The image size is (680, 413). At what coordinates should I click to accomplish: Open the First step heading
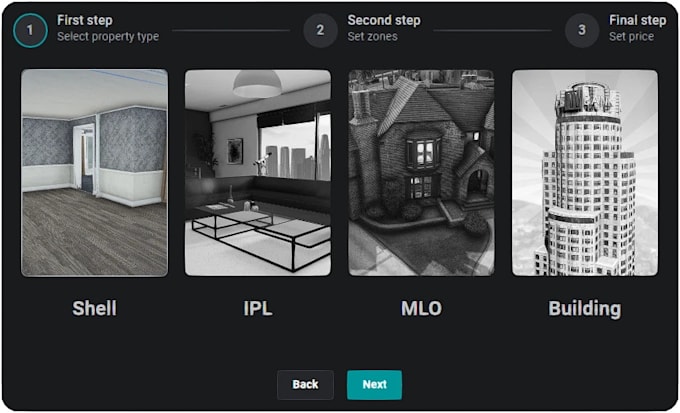[85, 20]
